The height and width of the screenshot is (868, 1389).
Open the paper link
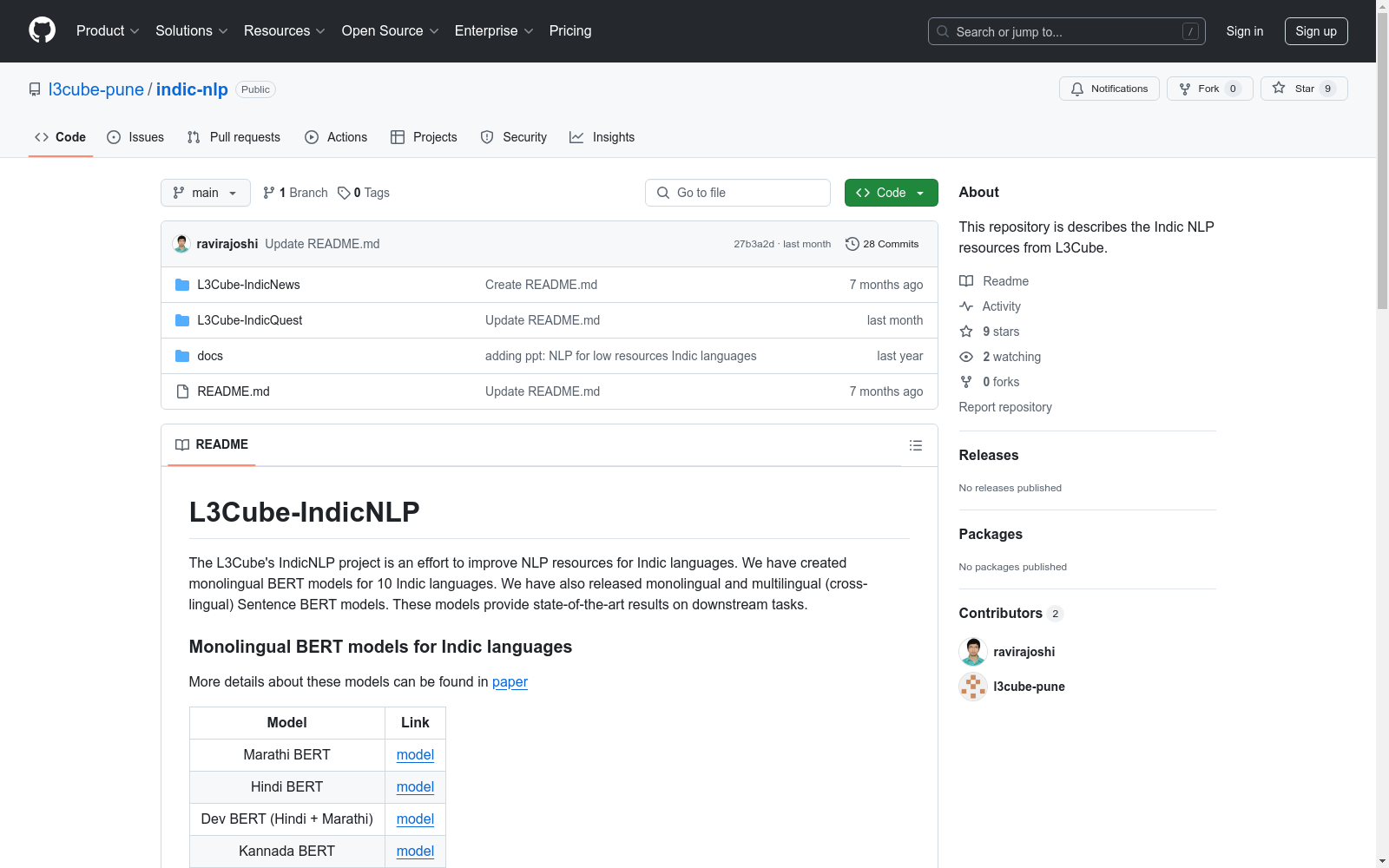pos(510,682)
